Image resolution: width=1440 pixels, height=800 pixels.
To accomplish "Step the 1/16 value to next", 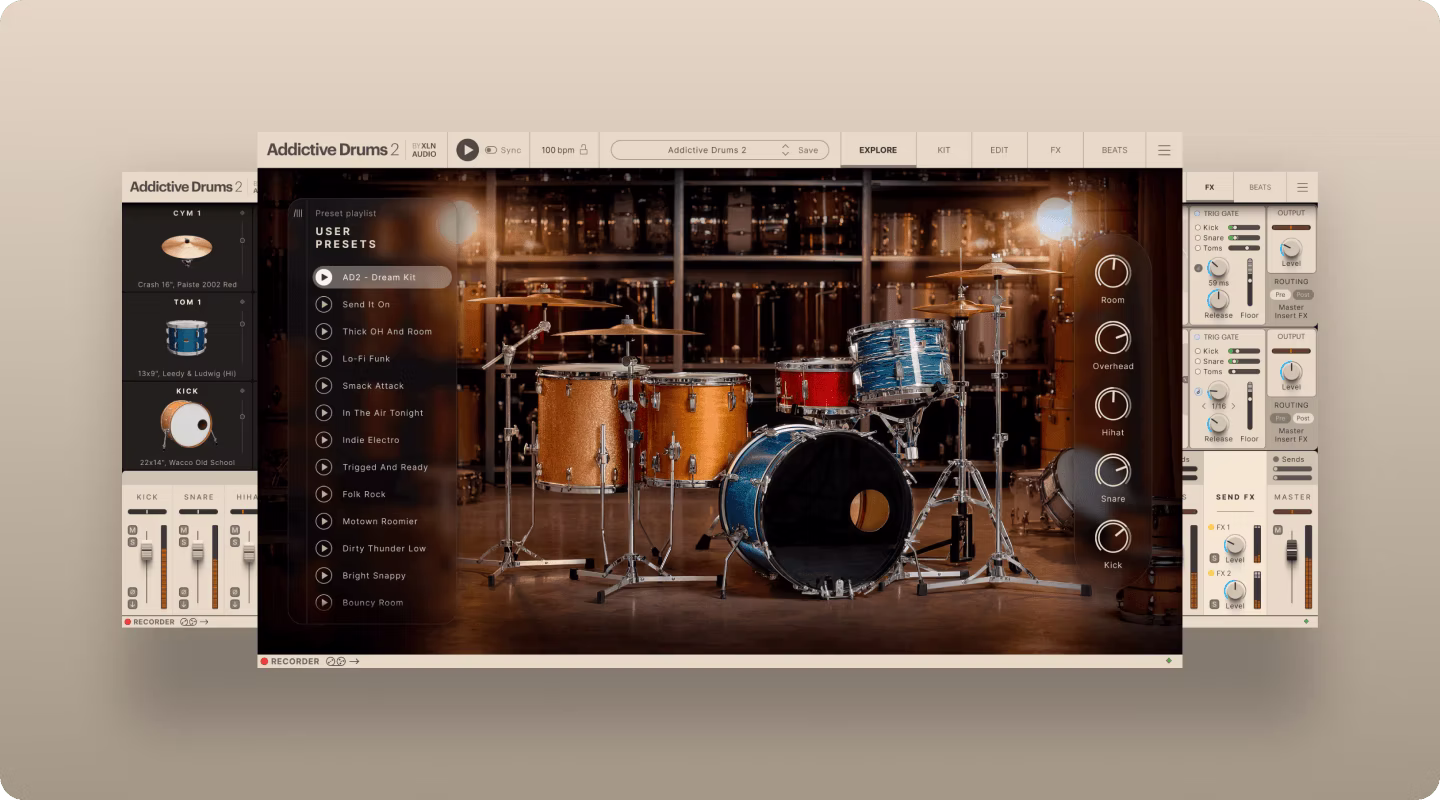I will click(1233, 406).
